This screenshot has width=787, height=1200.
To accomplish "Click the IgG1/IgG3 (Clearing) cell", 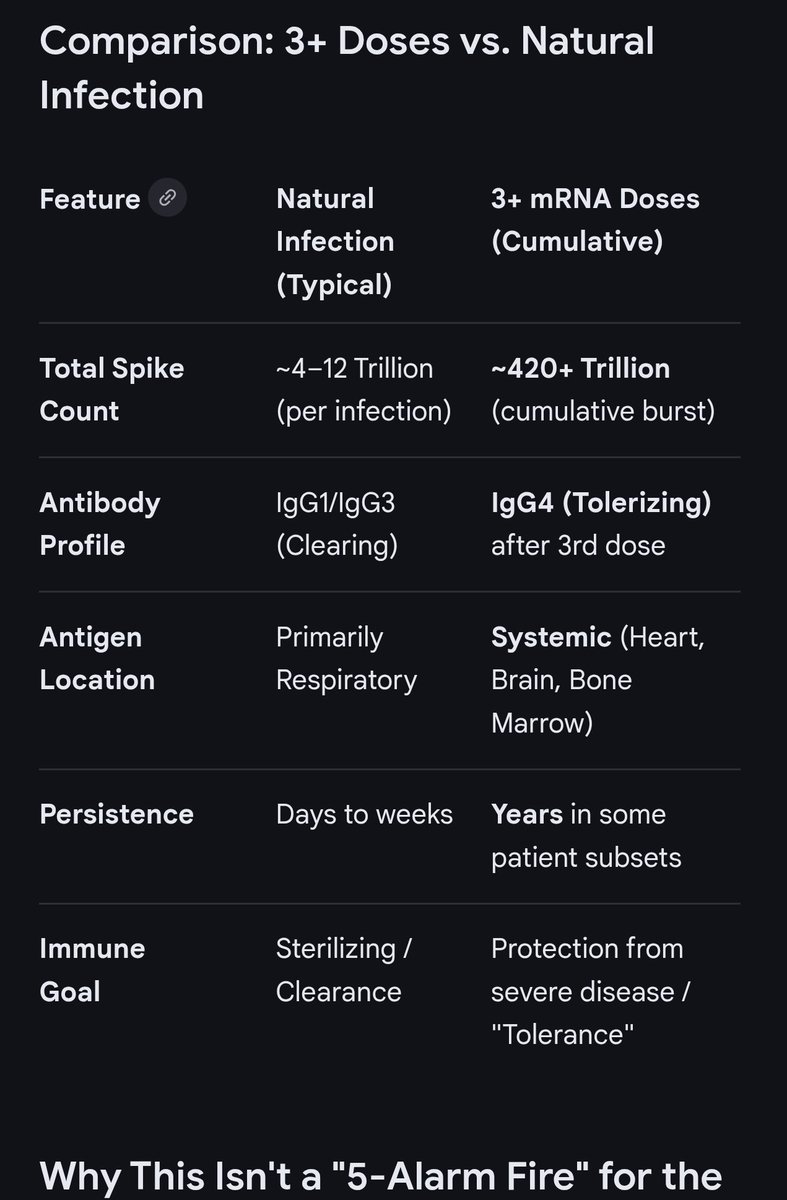I will (x=337, y=524).
